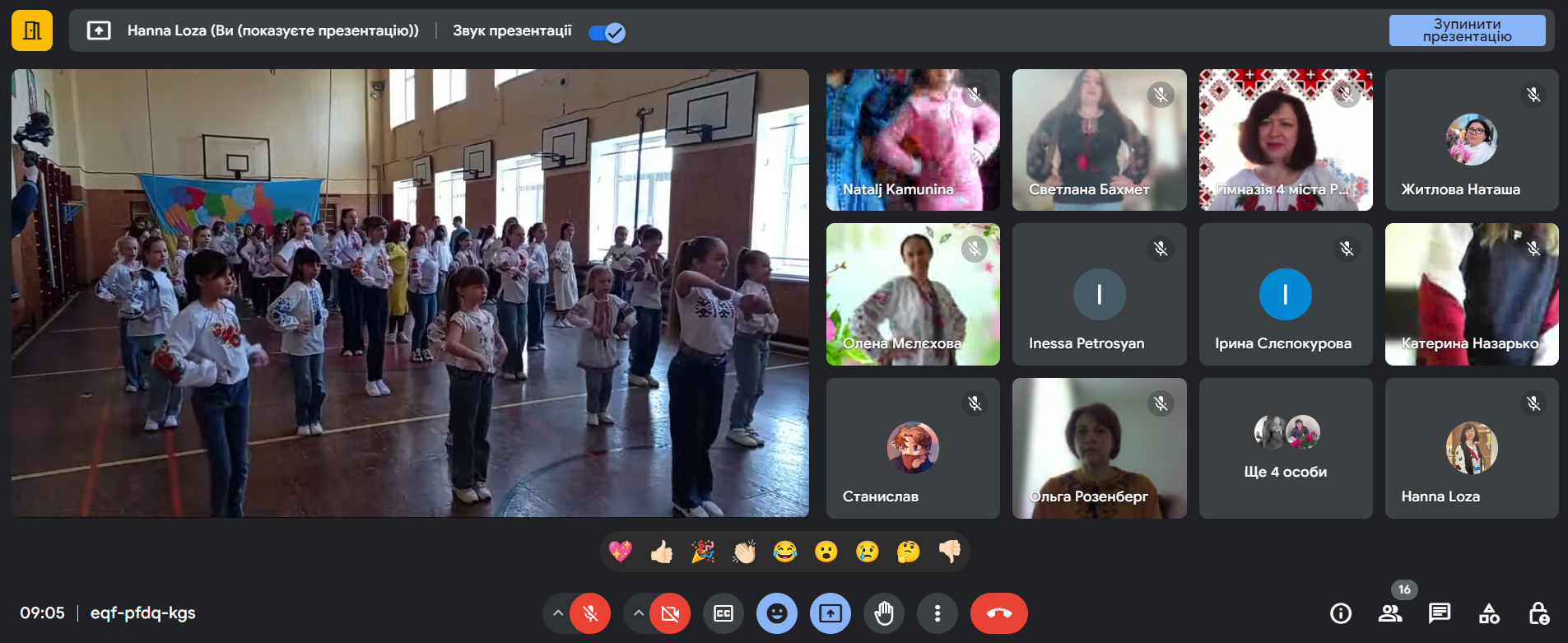Open the chat messages panel

[1440, 613]
